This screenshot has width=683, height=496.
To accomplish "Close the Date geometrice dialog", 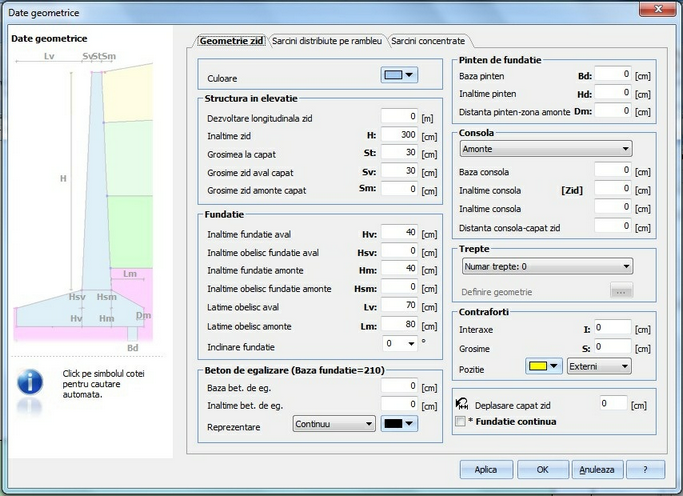I will click(658, 9).
